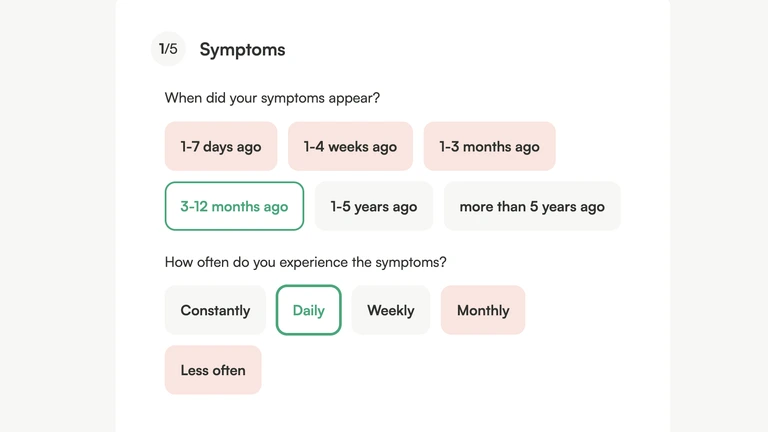The image size is (768, 432).
Task: Choose "1-4 weeks ago" for symptom onset
Action: point(350,146)
